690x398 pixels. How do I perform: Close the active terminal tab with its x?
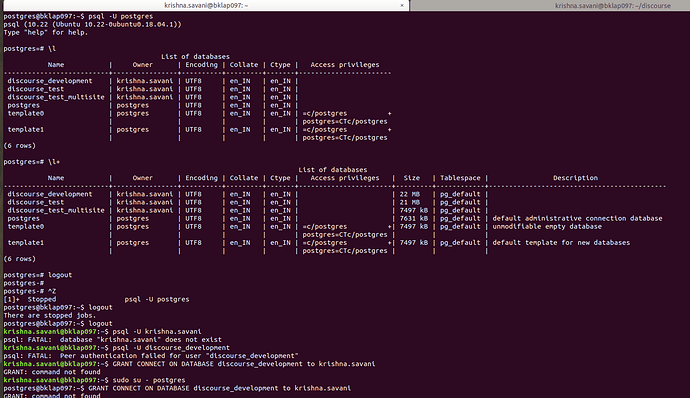tap(402, 5)
